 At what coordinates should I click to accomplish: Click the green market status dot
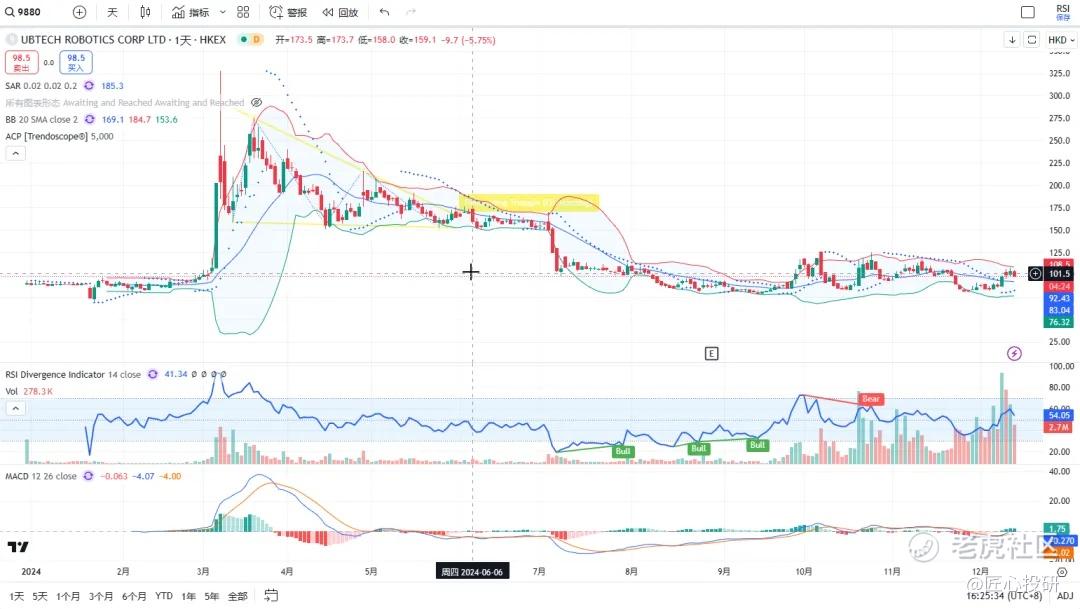pyautogui.click(x=243, y=40)
